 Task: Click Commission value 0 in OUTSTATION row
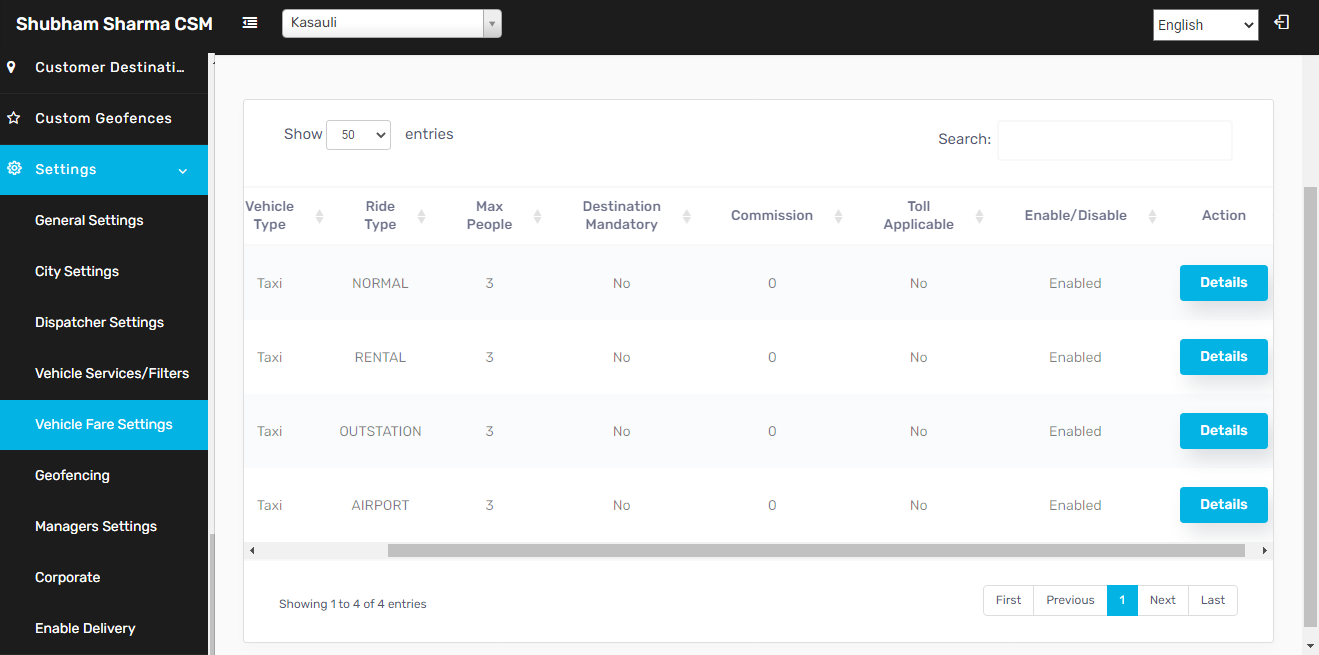tap(772, 431)
